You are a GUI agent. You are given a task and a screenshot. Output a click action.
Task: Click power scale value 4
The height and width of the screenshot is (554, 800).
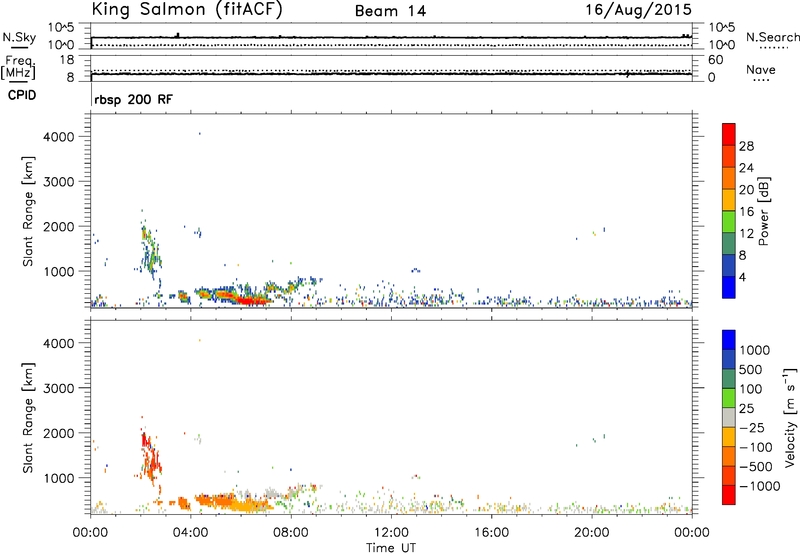(x=742, y=277)
